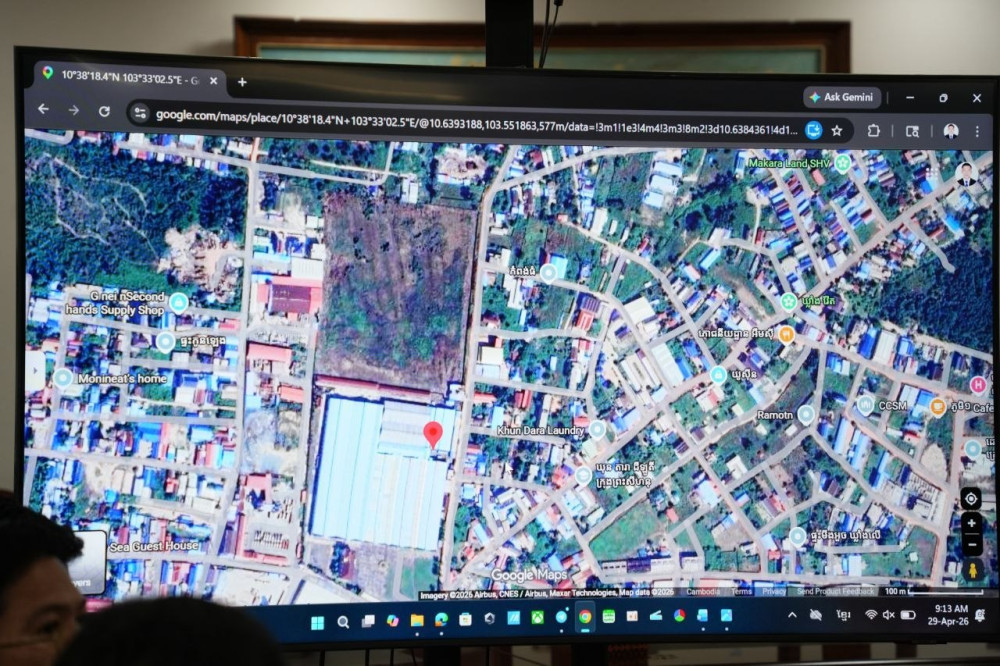1000x666 pixels.
Task: Click the install app icon in address bar
Action: [814, 129]
